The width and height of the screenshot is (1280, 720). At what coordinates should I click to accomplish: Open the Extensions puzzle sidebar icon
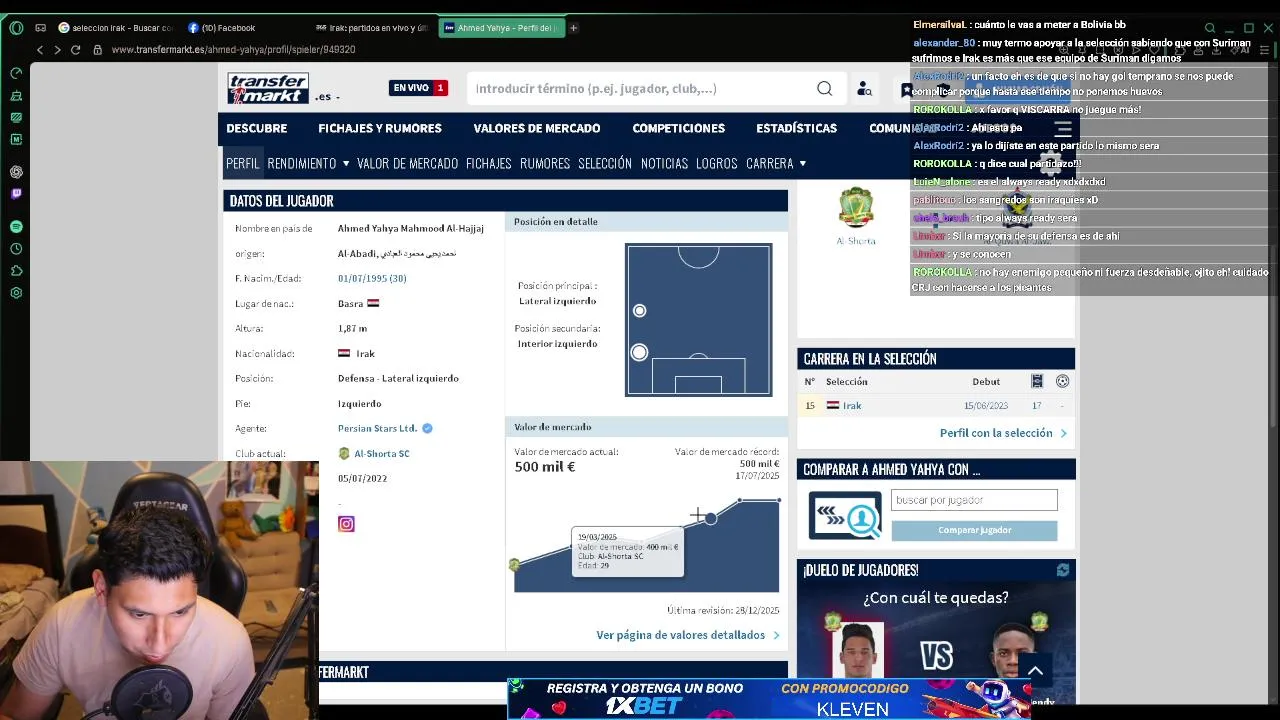point(16,270)
